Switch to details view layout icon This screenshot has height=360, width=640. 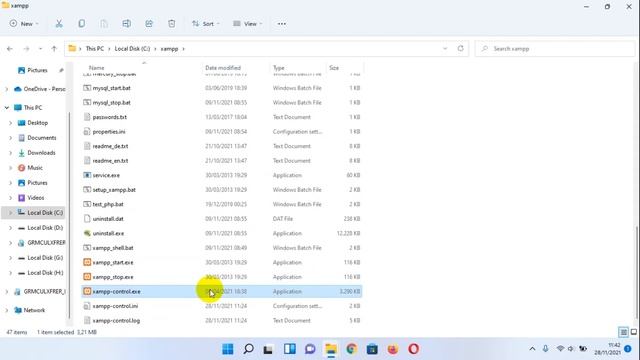click(x=623, y=332)
